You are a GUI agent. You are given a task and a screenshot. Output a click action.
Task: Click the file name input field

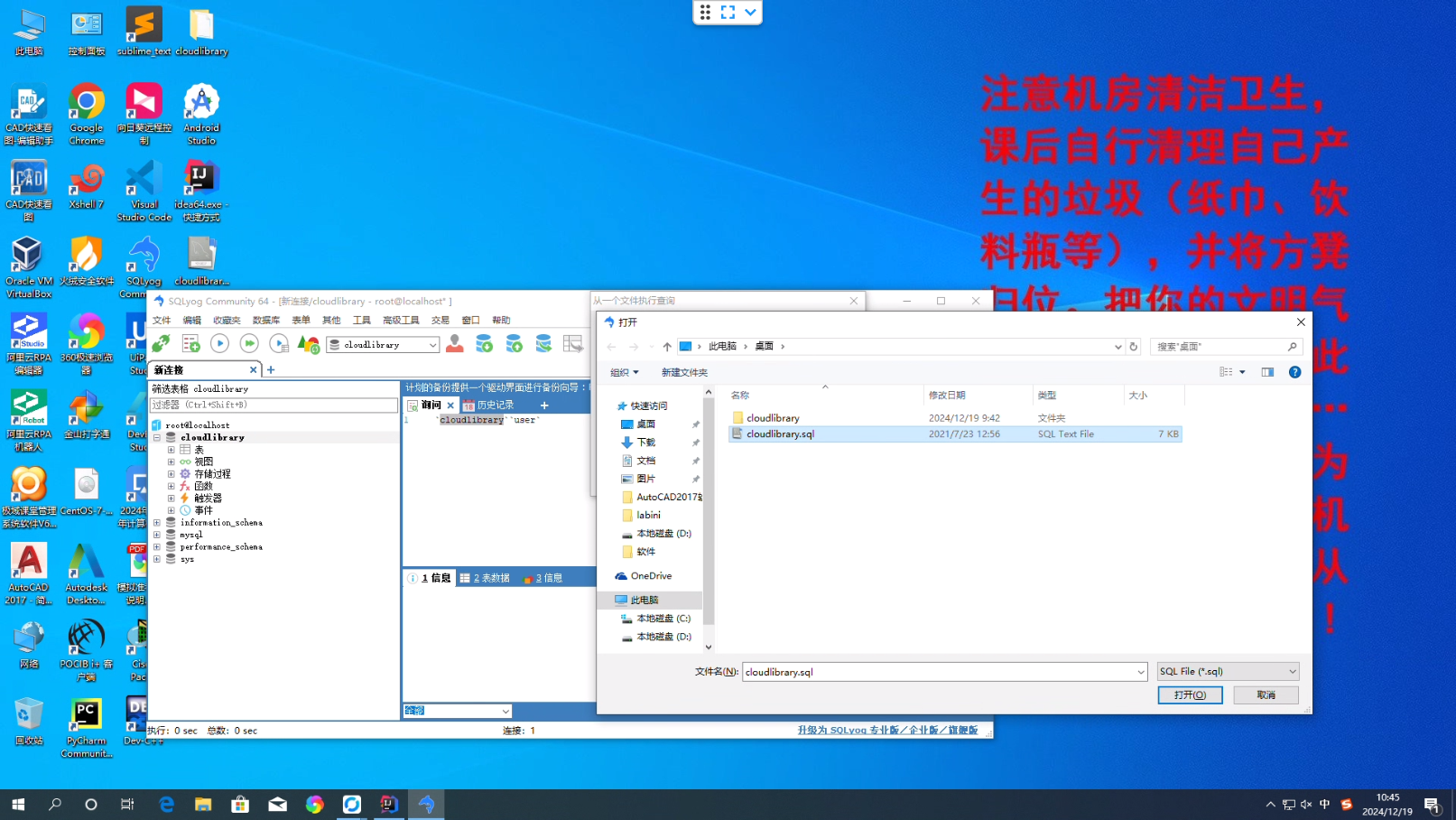[x=938, y=672]
